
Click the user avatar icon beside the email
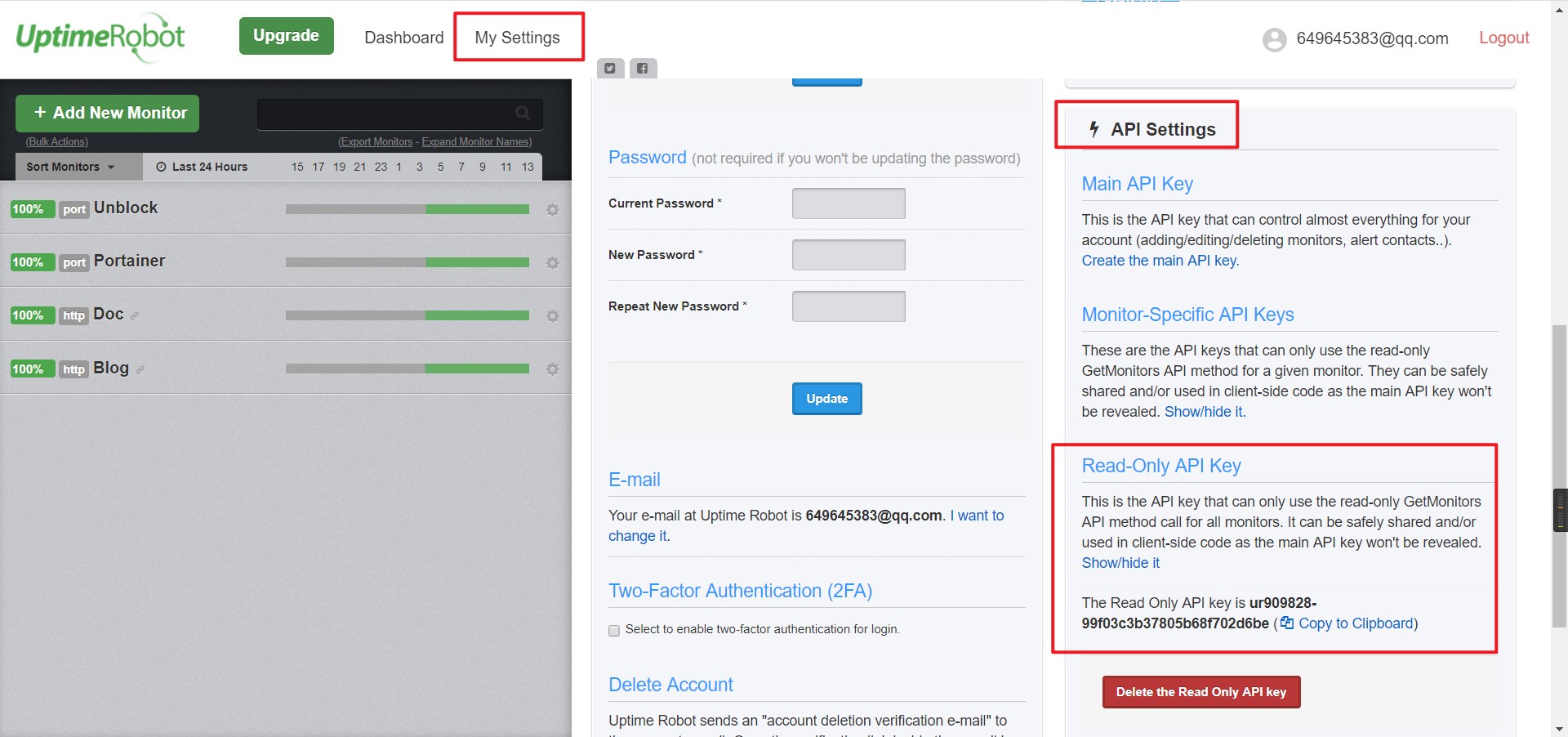pos(1274,39)
